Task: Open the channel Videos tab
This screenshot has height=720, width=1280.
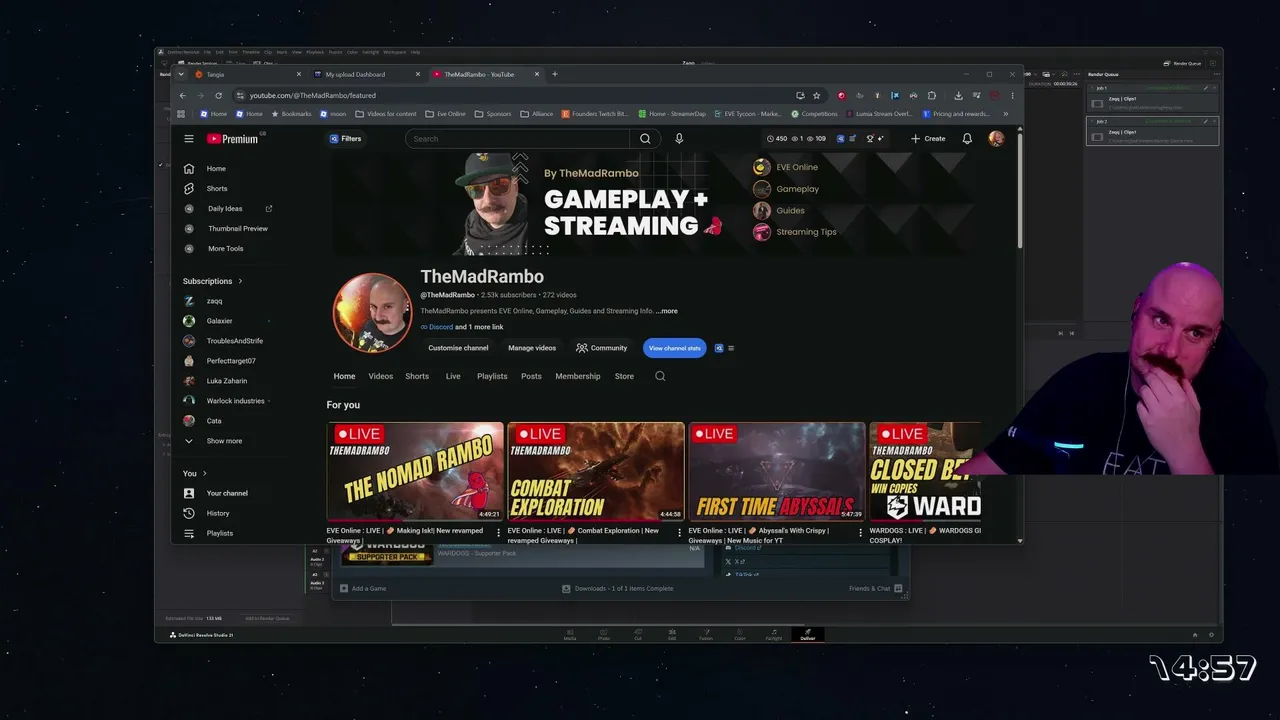Action: point(381,376)
